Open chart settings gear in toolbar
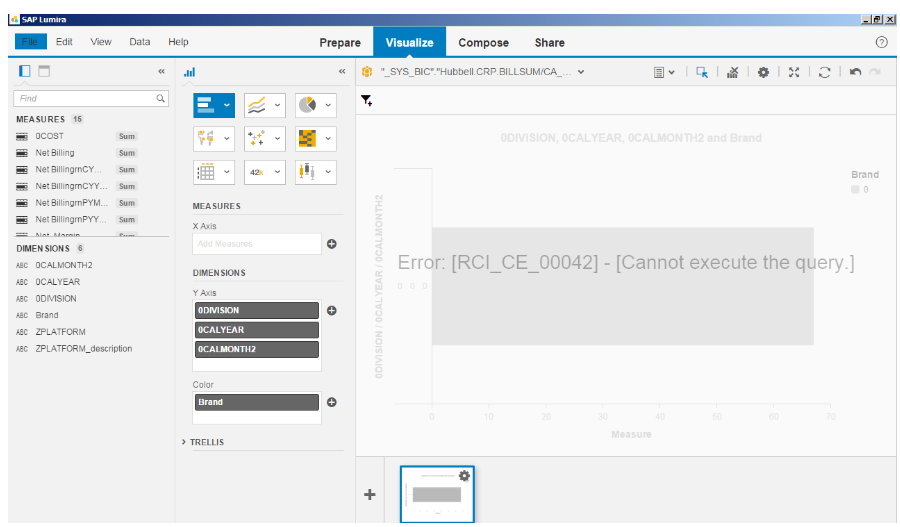This screenshot has width=900, height=527. pos(763,72)
